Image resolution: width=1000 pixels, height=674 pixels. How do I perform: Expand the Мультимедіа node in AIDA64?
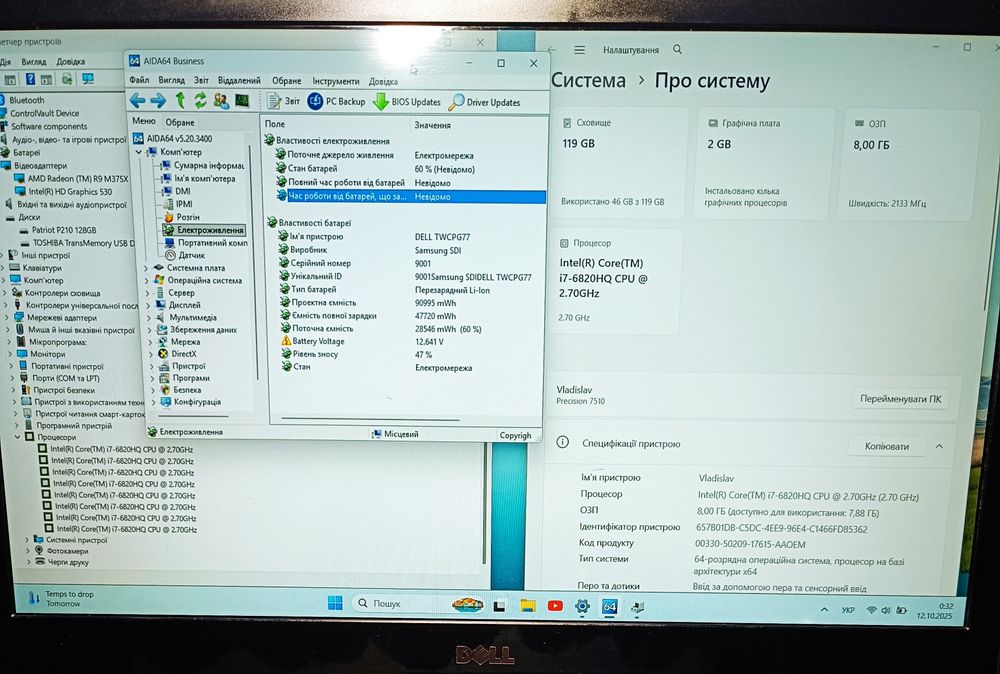click(x=149, y=318)
